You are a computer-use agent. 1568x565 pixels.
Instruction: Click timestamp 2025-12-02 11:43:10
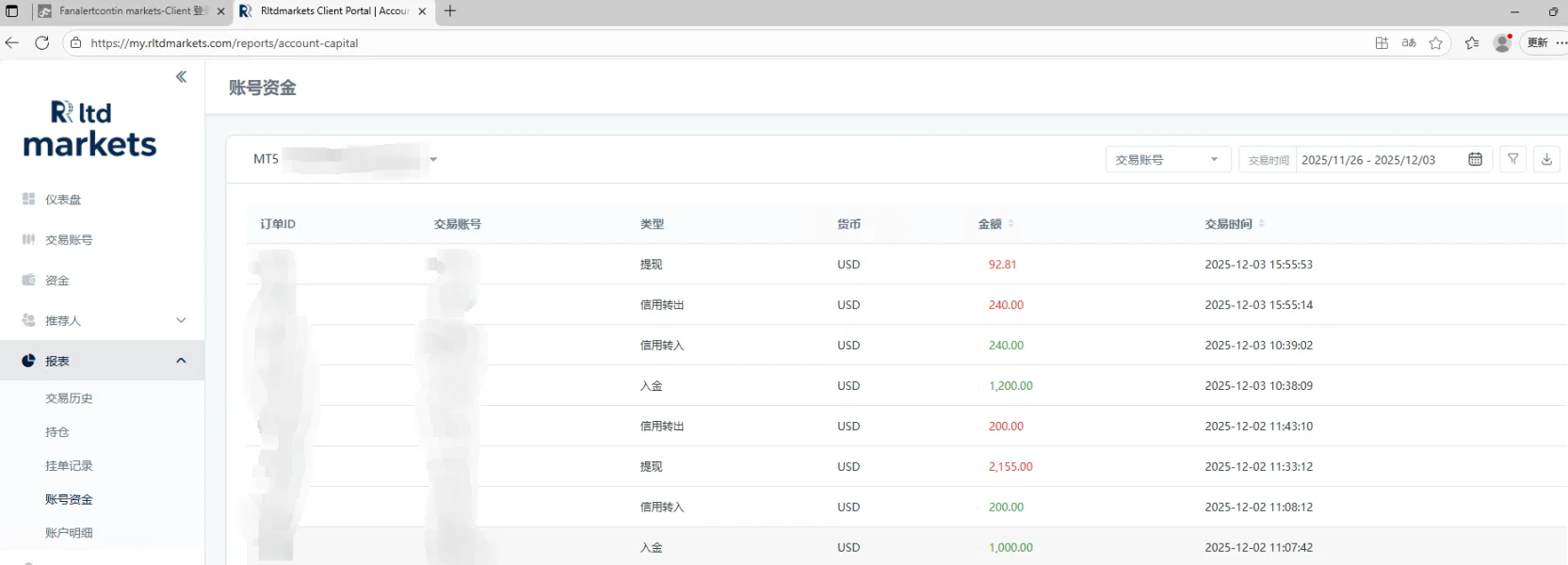(x=1258, y=427)
